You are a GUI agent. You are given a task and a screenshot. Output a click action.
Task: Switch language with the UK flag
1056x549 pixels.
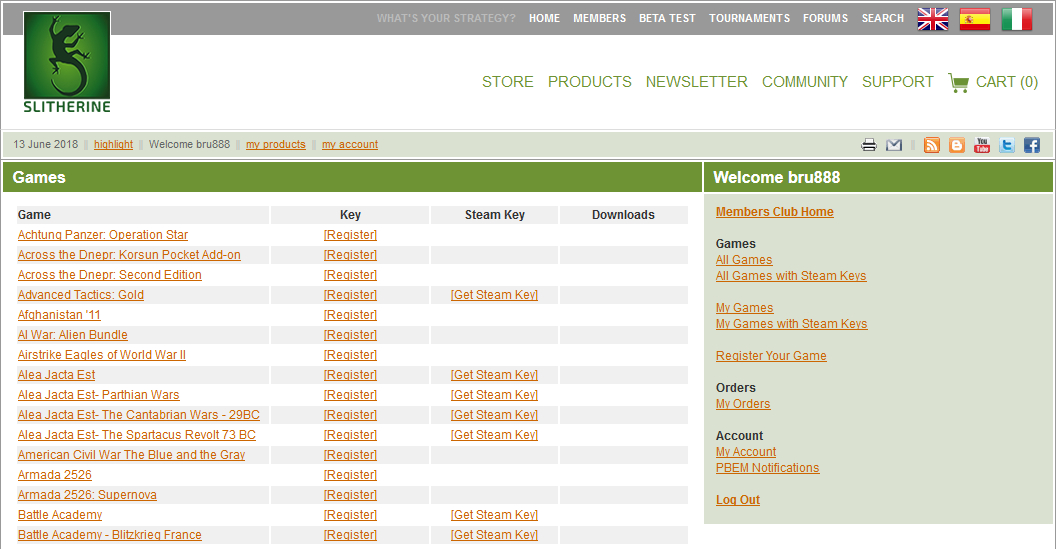click(x=933, y=19)
